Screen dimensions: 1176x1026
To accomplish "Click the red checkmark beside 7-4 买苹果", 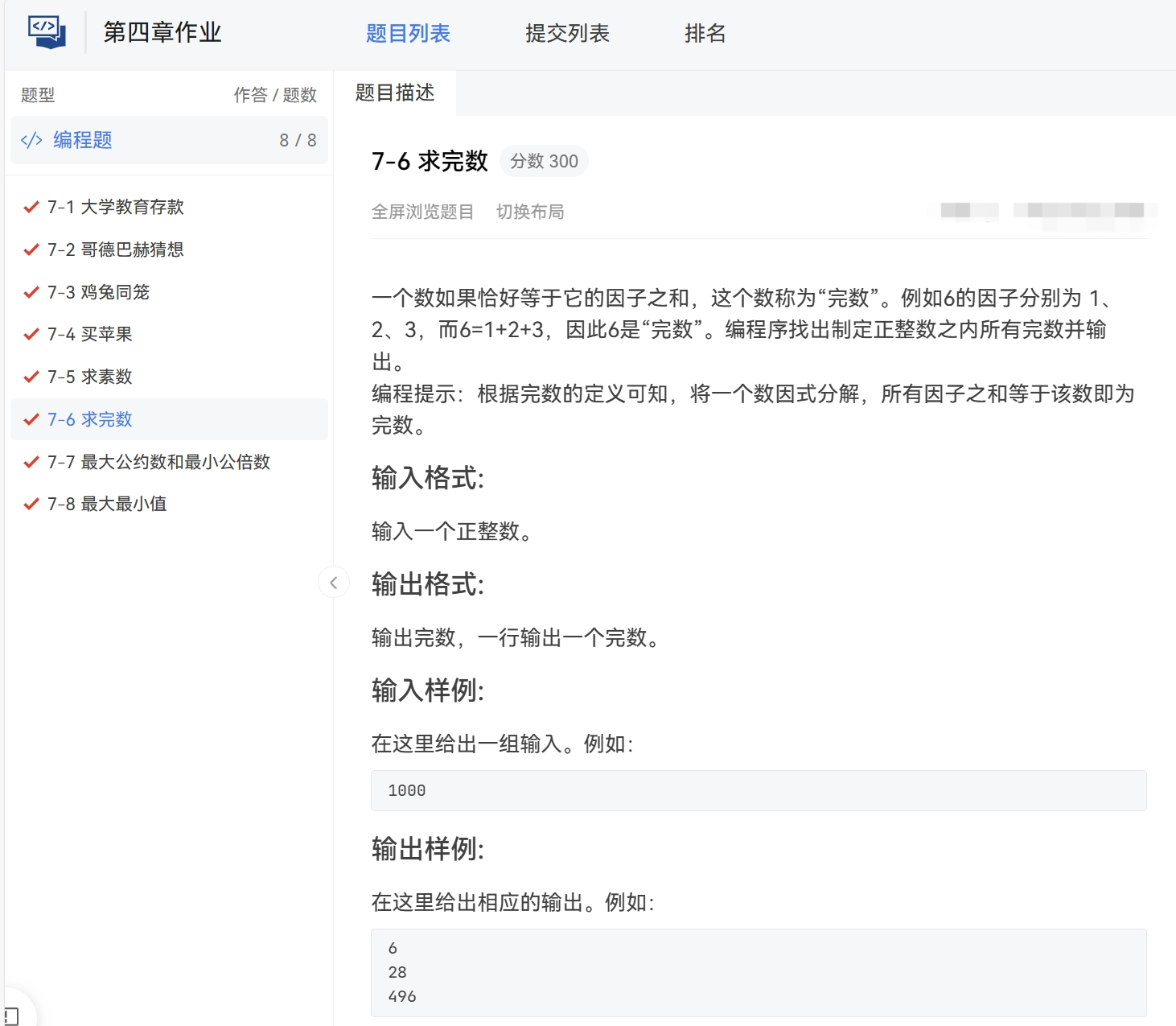I will click(x=31, y=334).
